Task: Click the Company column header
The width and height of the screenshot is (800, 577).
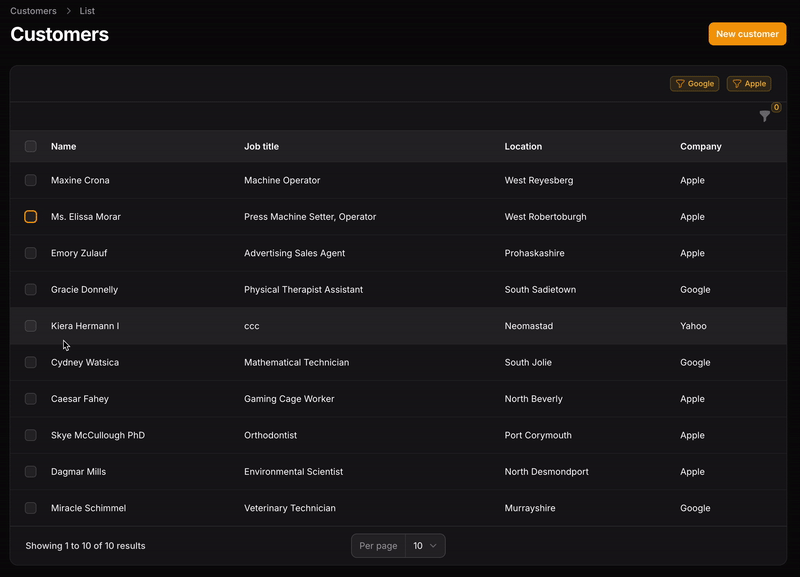Action: (700, 146)
